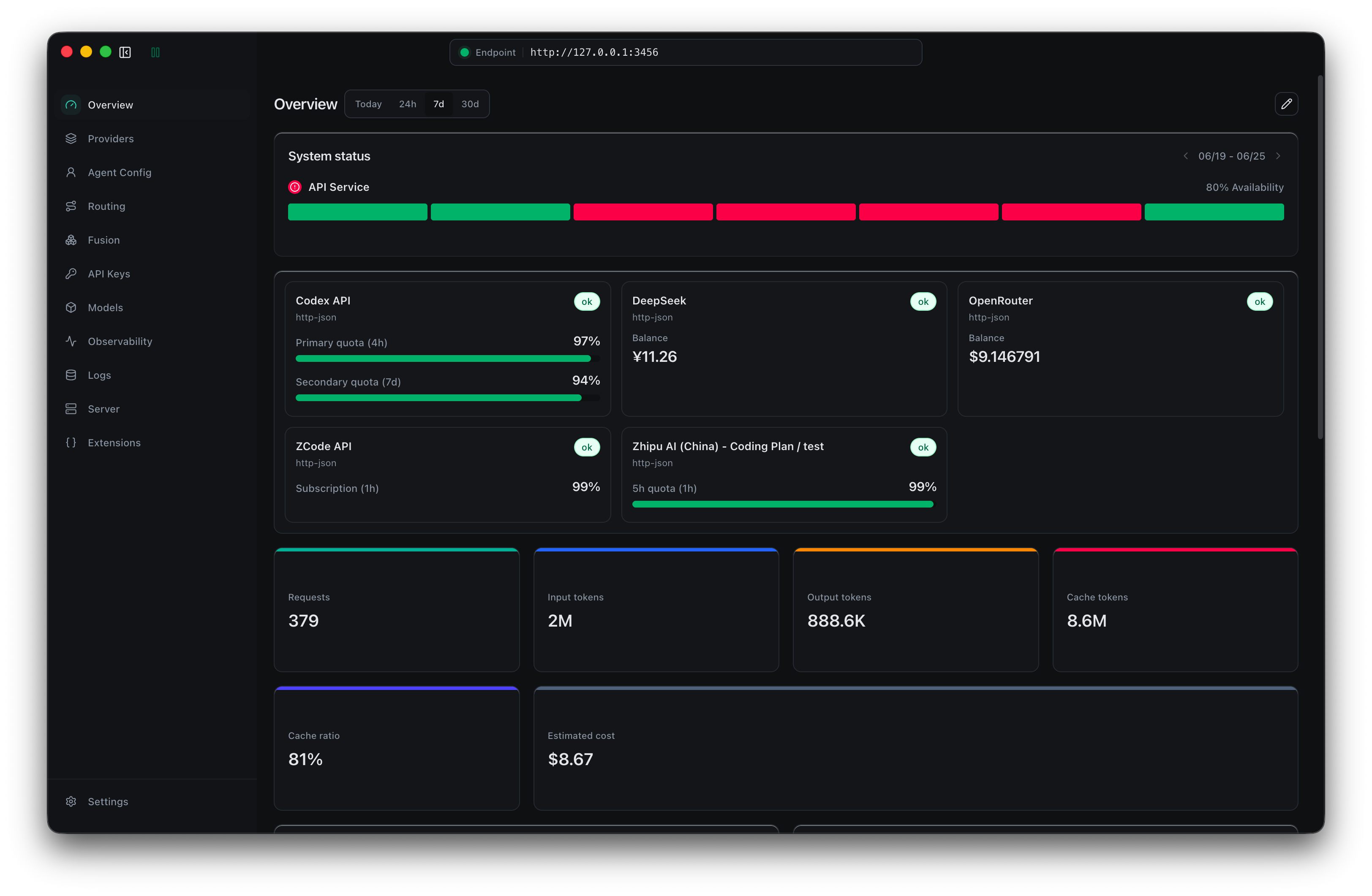The image size is (1372, 896).
Task: Open the Overview speedometer icon in sidebar
Action: pos(71,105)
